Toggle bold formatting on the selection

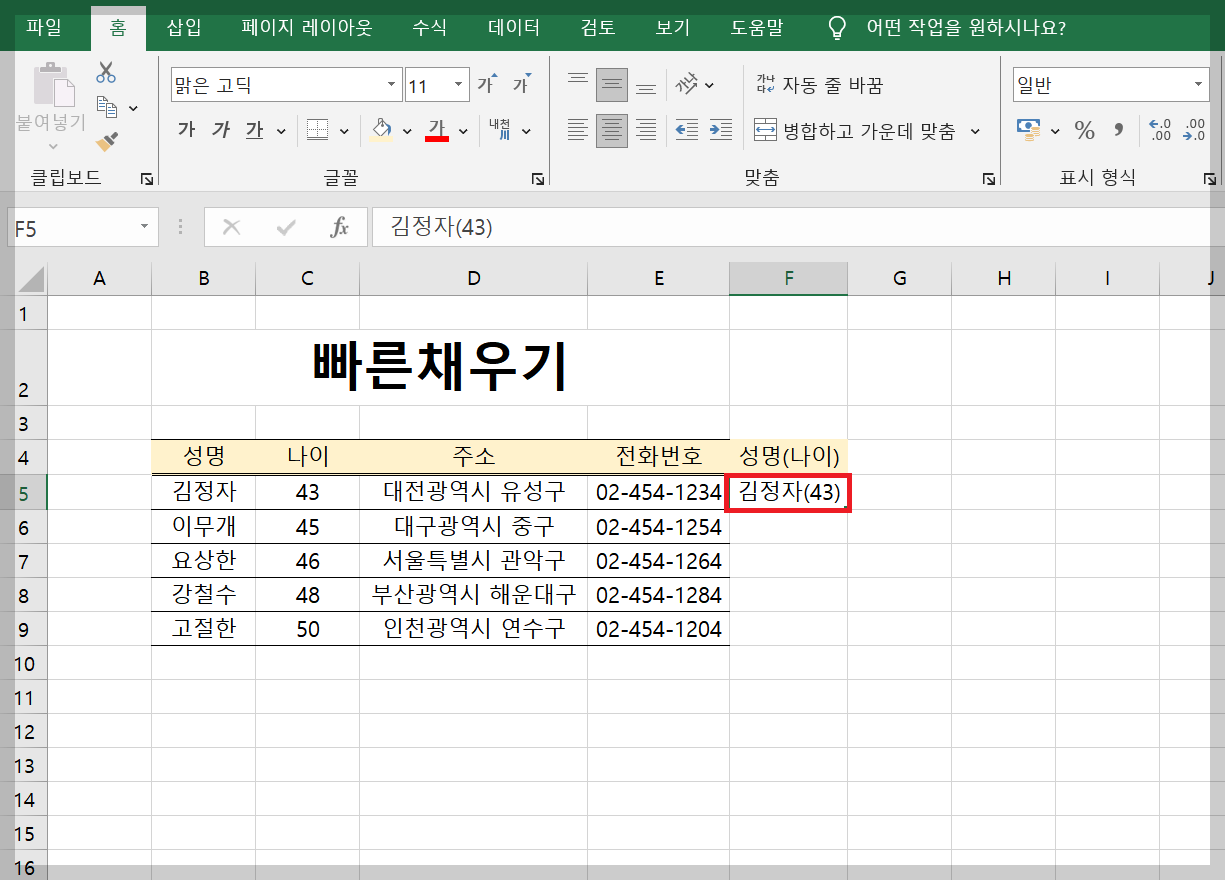185,129
